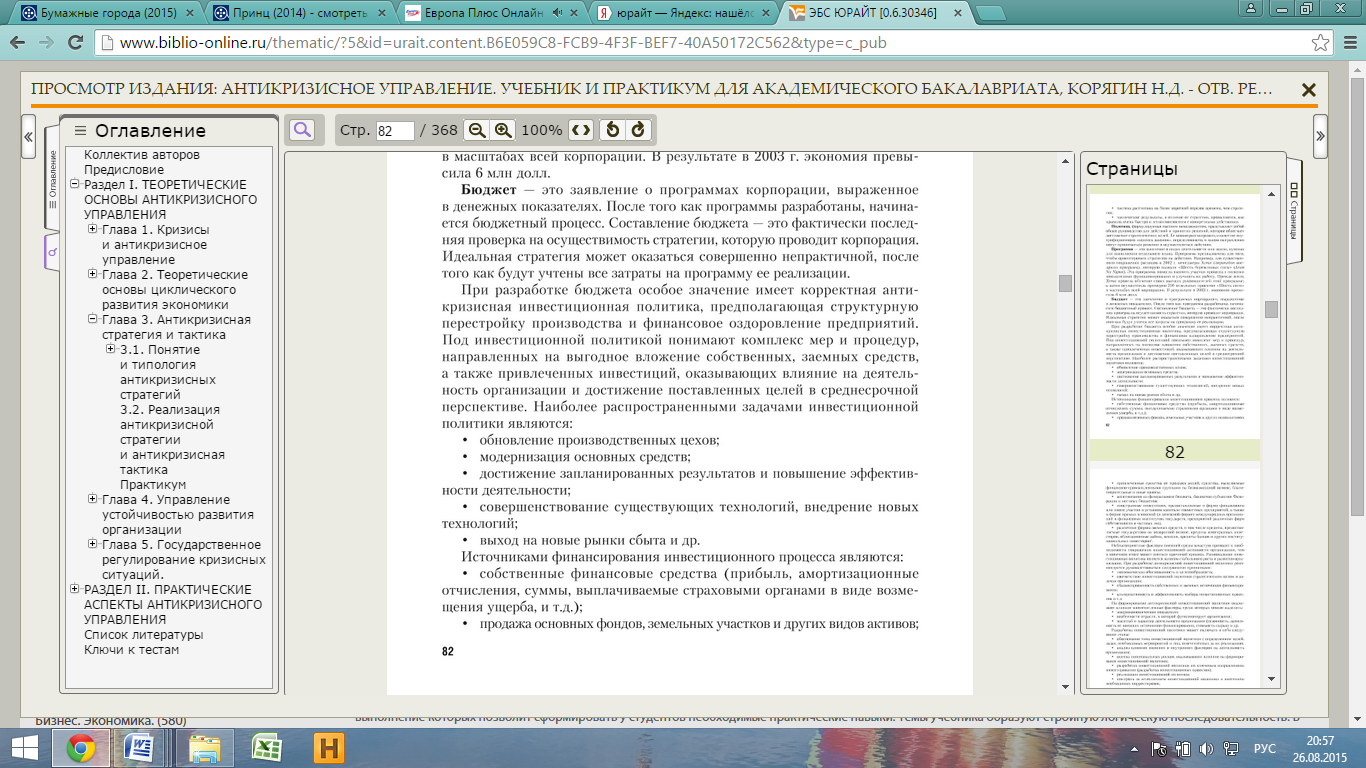Expand Глава 5. Государственное регулирование node
1366x768 pixels.
click(93, 545)
